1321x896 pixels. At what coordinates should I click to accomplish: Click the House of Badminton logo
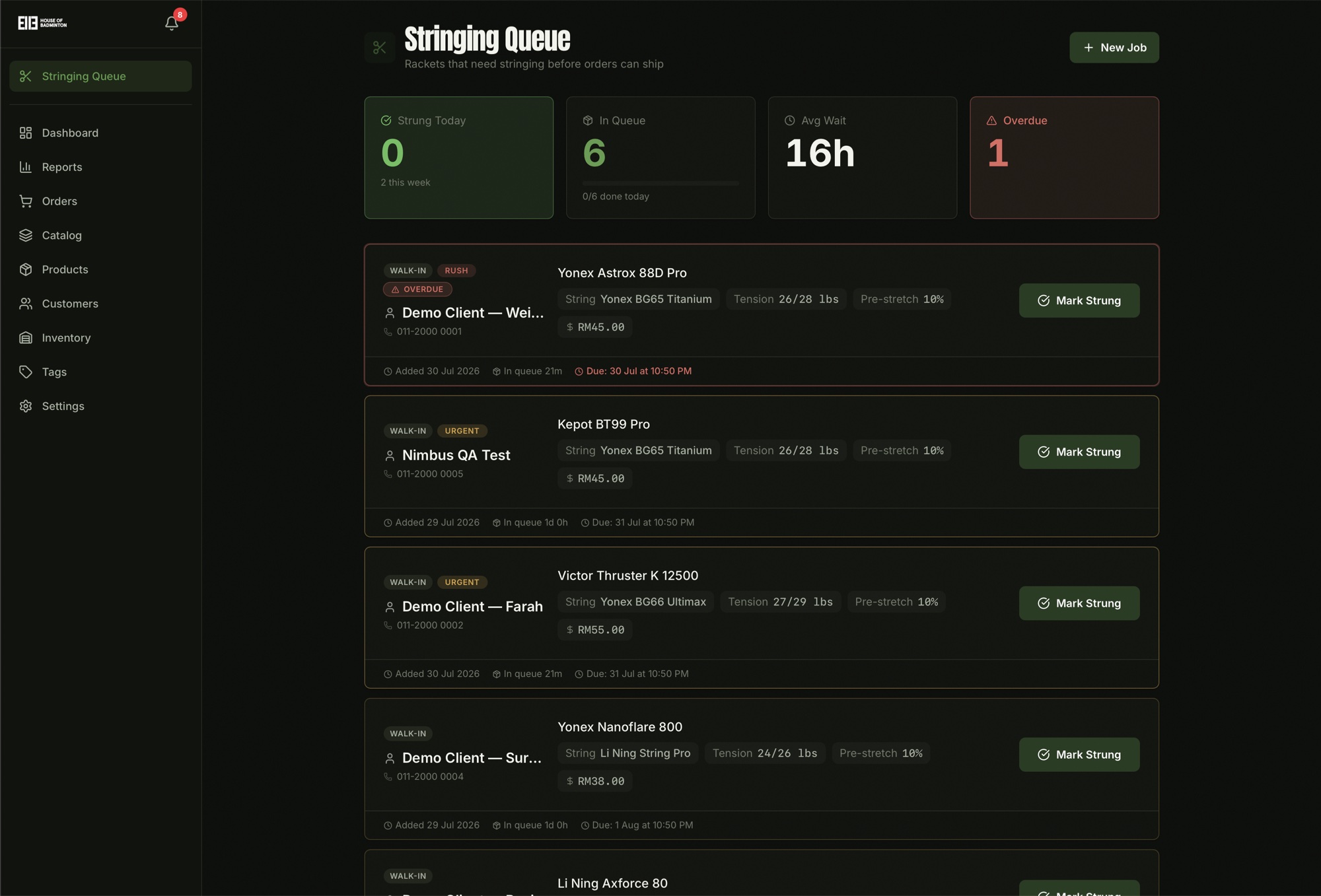[42, 23]
